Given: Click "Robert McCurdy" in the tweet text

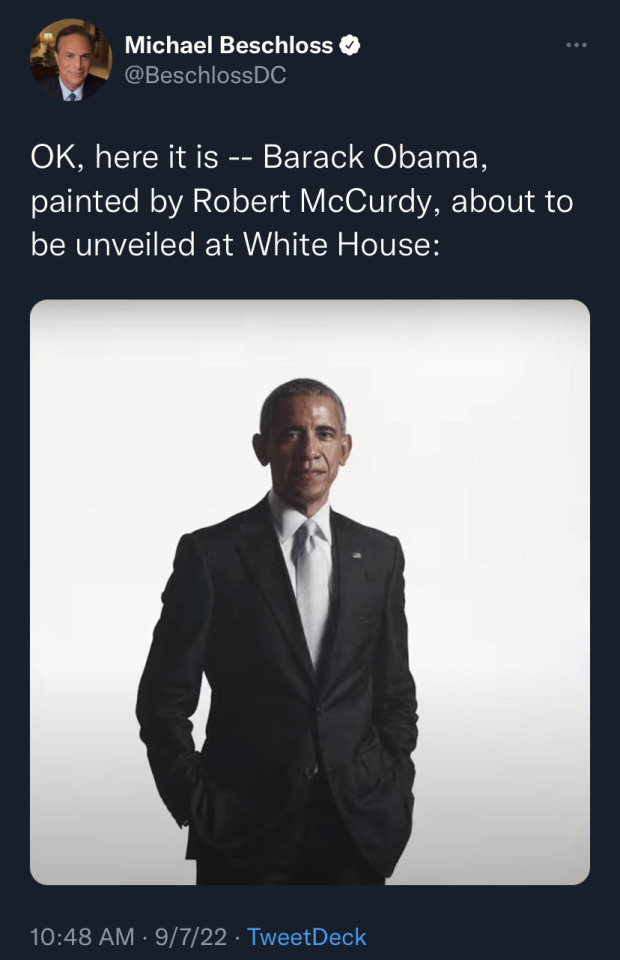Looking at the screenshot, I should pos(315,201).
